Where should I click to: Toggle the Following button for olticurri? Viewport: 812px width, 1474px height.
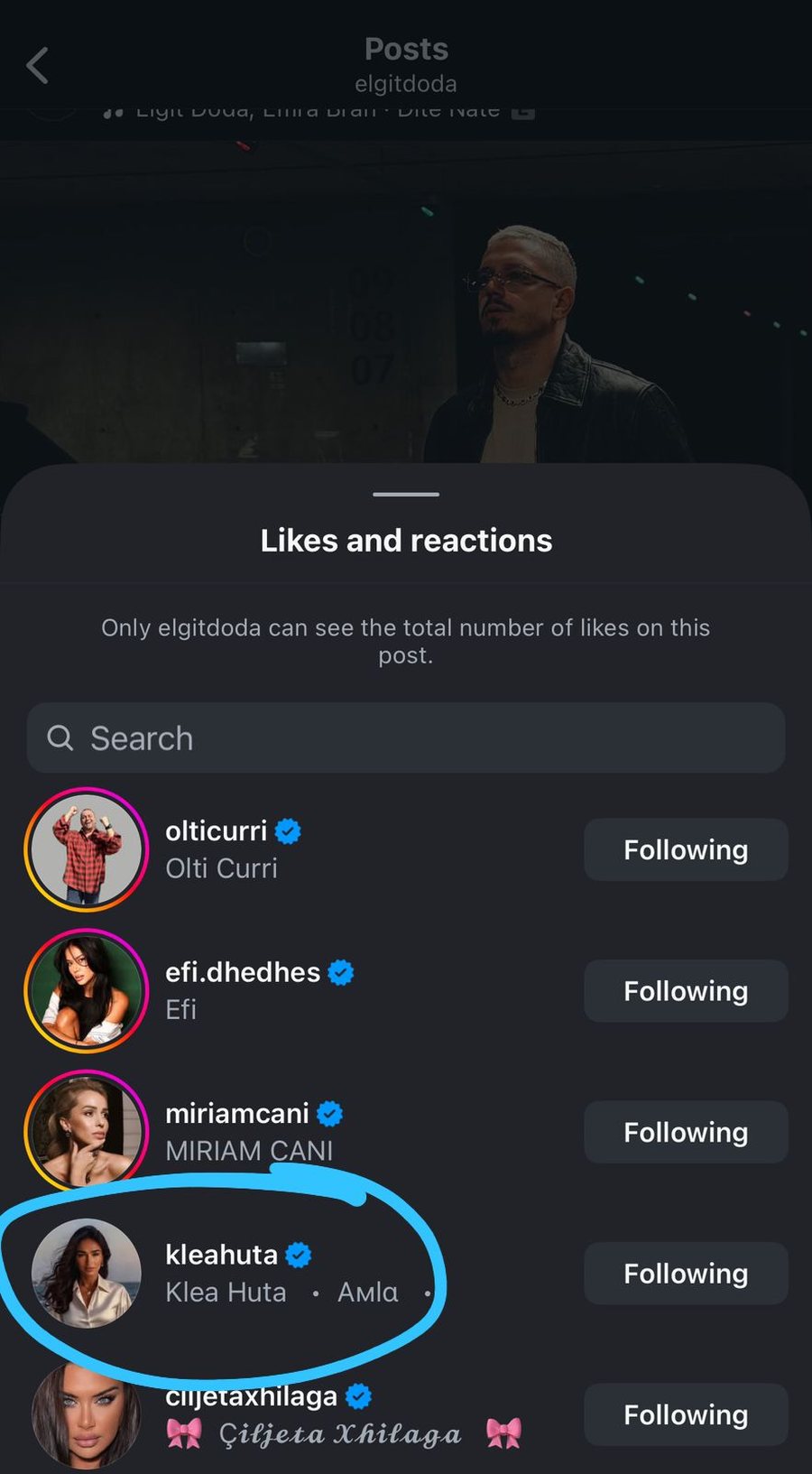[686, 849]
